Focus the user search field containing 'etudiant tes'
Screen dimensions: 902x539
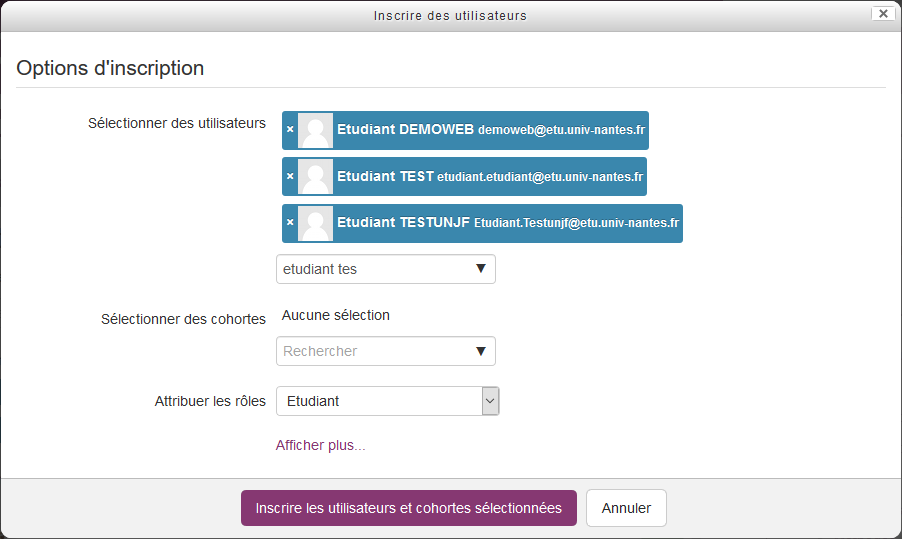click(x=370, y=269)
